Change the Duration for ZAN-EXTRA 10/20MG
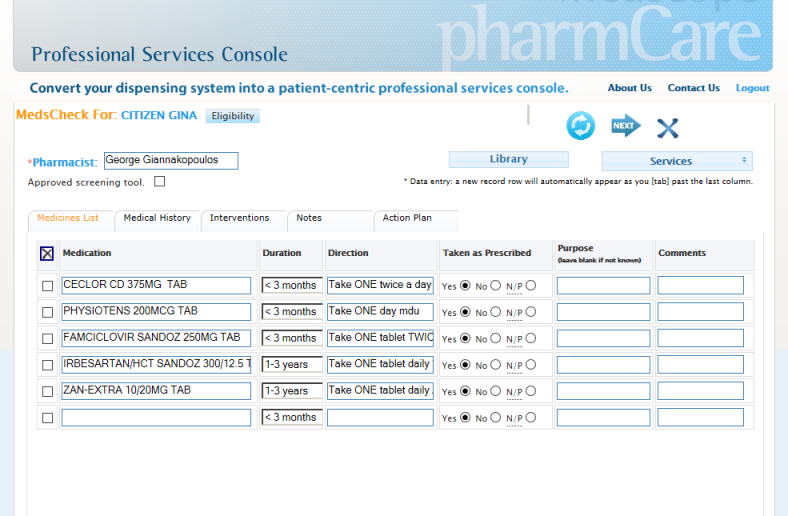788x516 pixels. [291, 391]
